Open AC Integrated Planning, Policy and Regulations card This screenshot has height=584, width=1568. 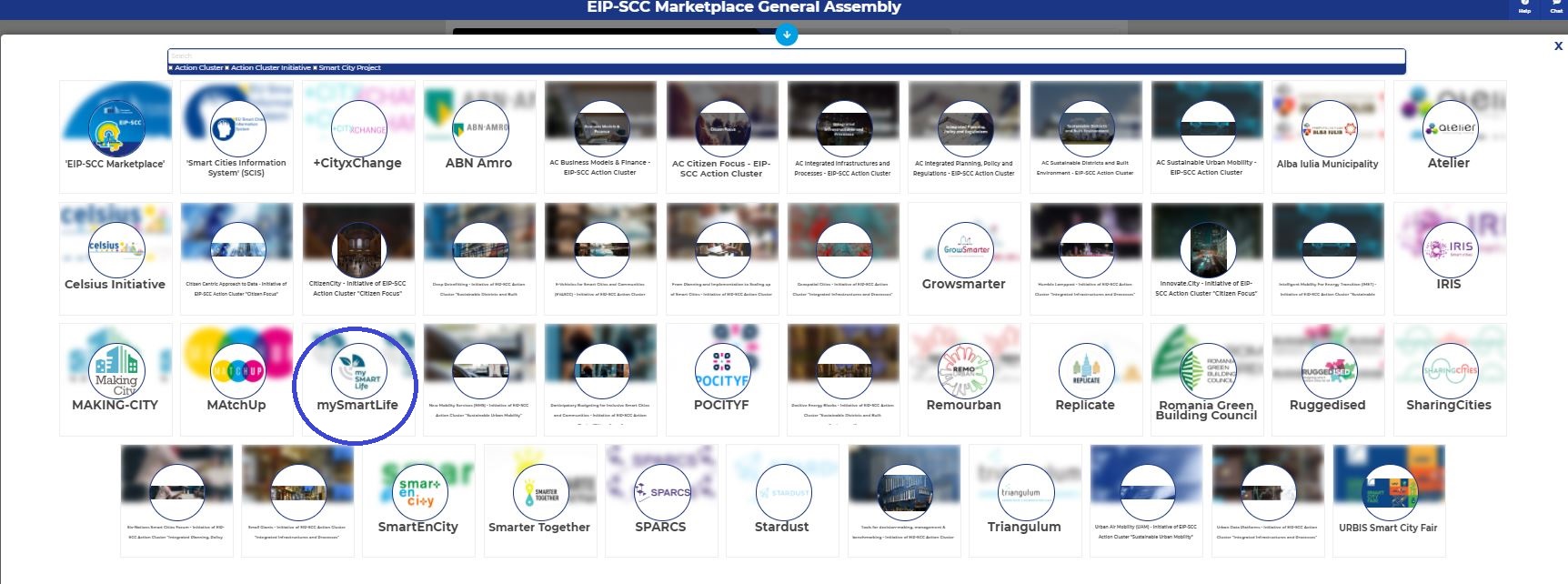pos(964,136)
